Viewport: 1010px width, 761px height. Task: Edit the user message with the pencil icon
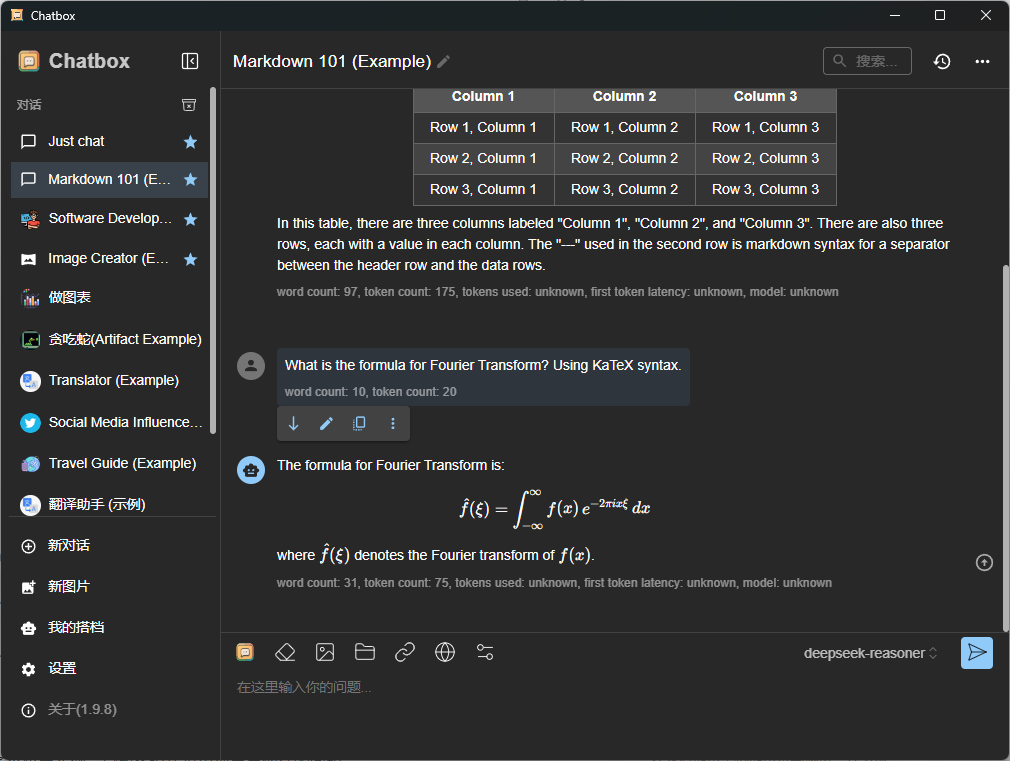(326, 423)
